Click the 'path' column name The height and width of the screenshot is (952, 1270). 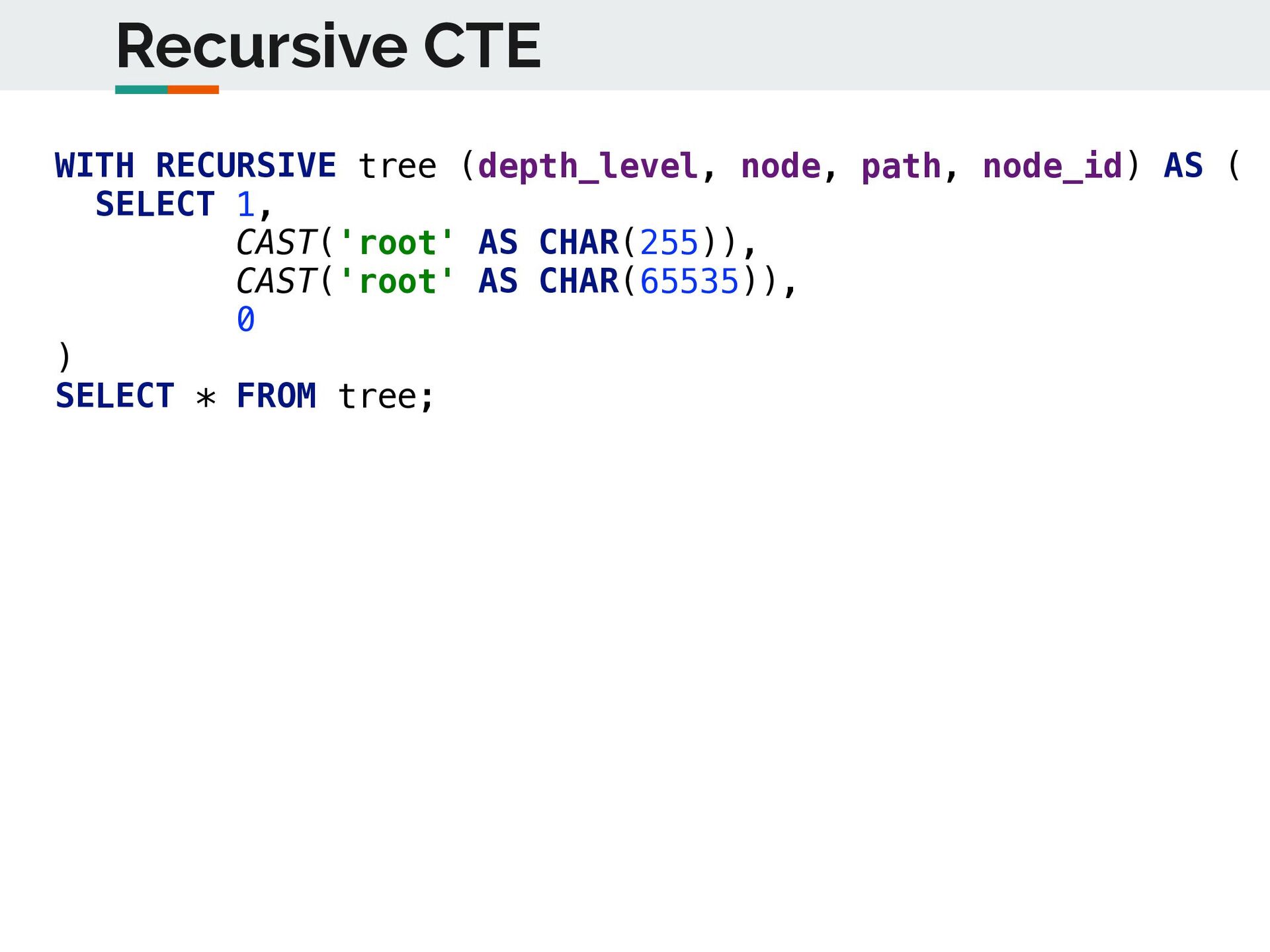[901, 166]
